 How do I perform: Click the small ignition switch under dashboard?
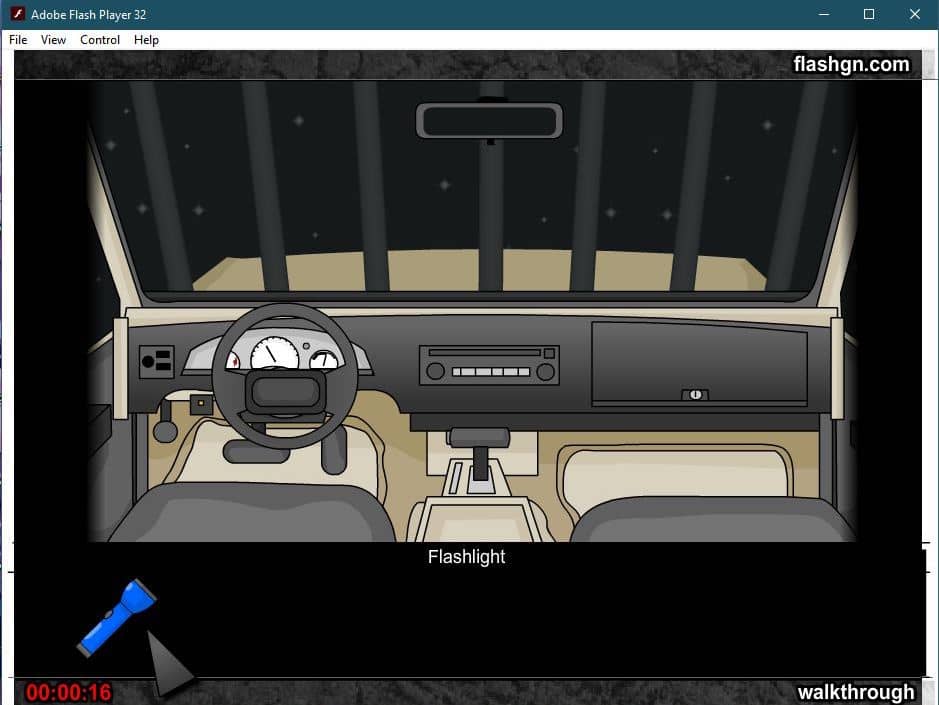point(201,405)
